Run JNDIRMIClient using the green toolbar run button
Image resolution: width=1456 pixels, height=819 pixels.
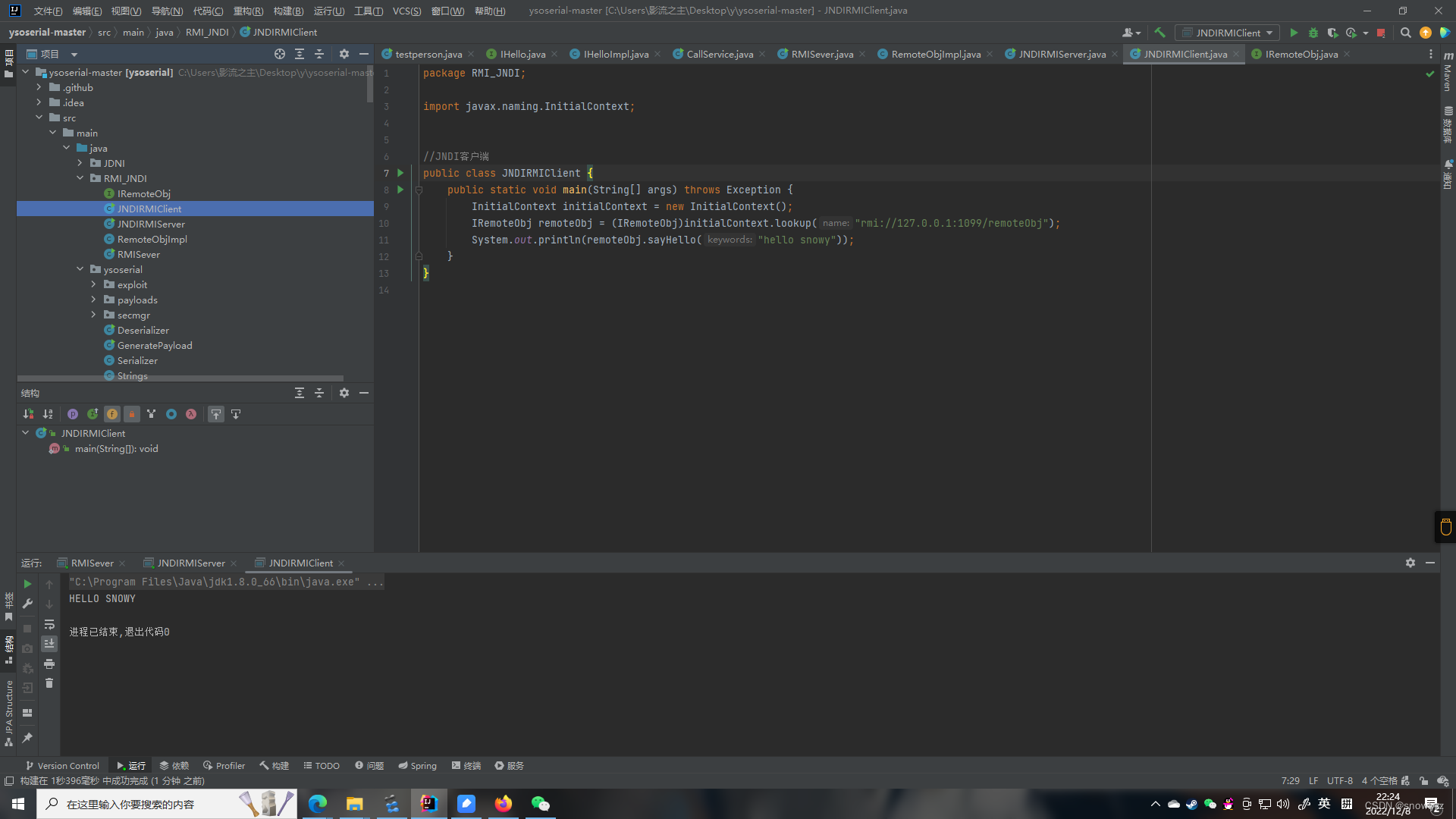1293,33
